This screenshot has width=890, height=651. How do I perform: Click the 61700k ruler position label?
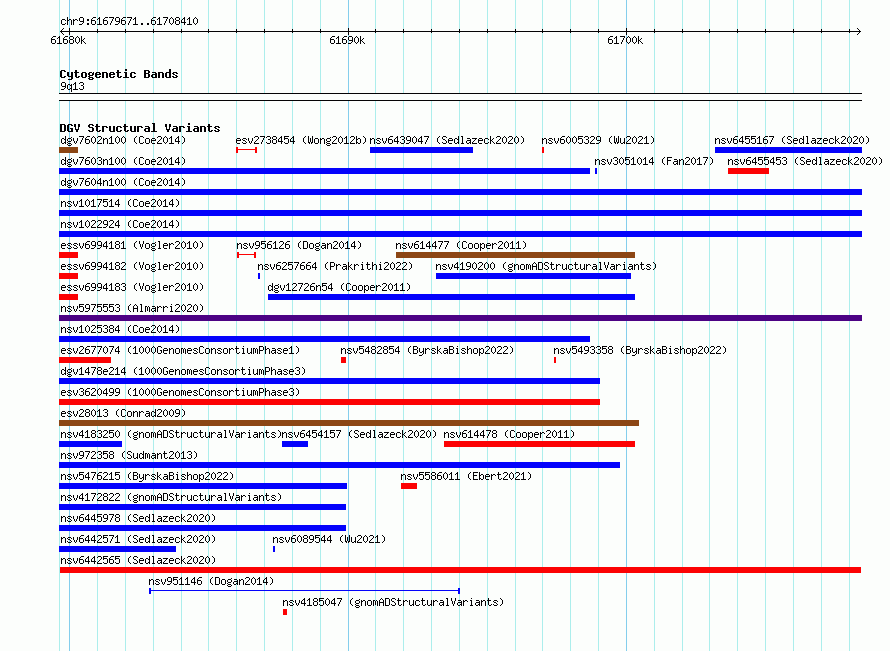(625, 40)
